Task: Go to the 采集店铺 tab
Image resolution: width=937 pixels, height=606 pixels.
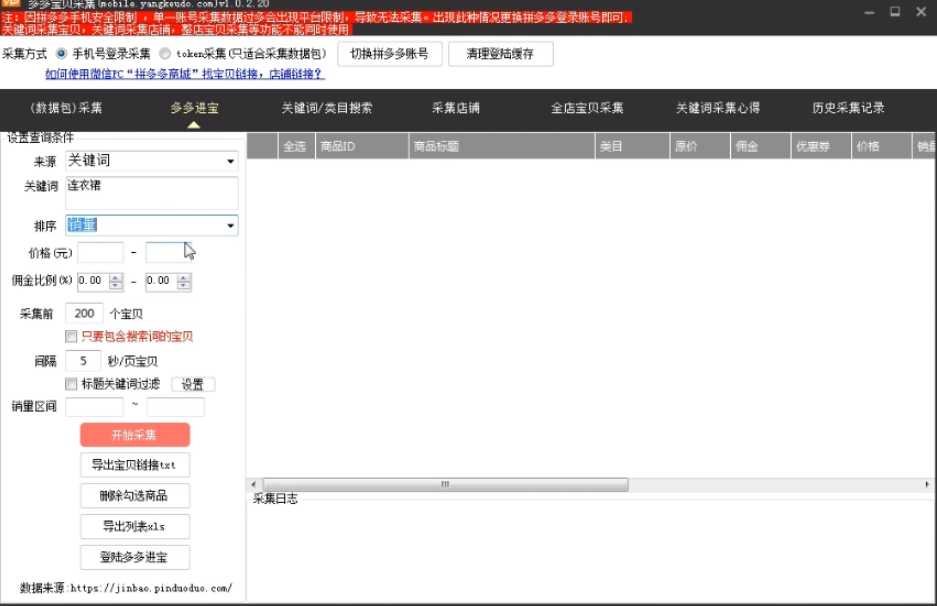Action: 456,108
